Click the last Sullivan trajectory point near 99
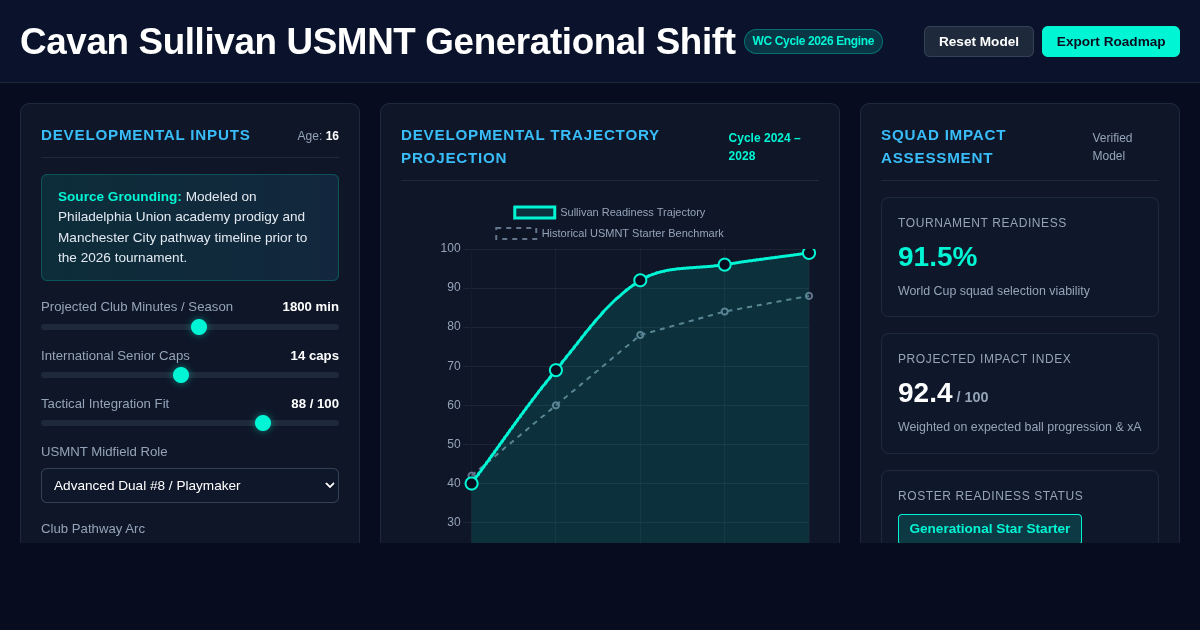The width and height of the screenshot is (1200, 630). (x=809, y=253)
